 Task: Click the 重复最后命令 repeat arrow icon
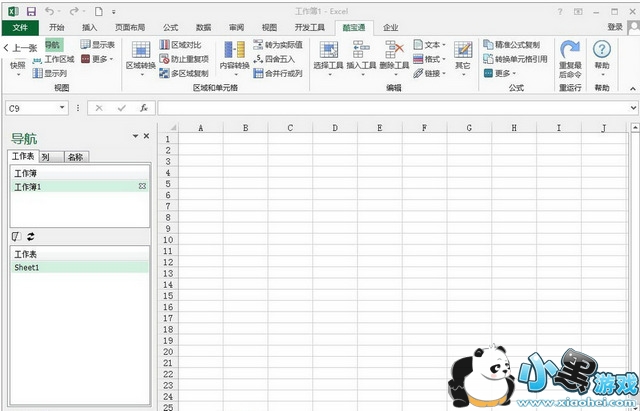(x=569, y=51)
